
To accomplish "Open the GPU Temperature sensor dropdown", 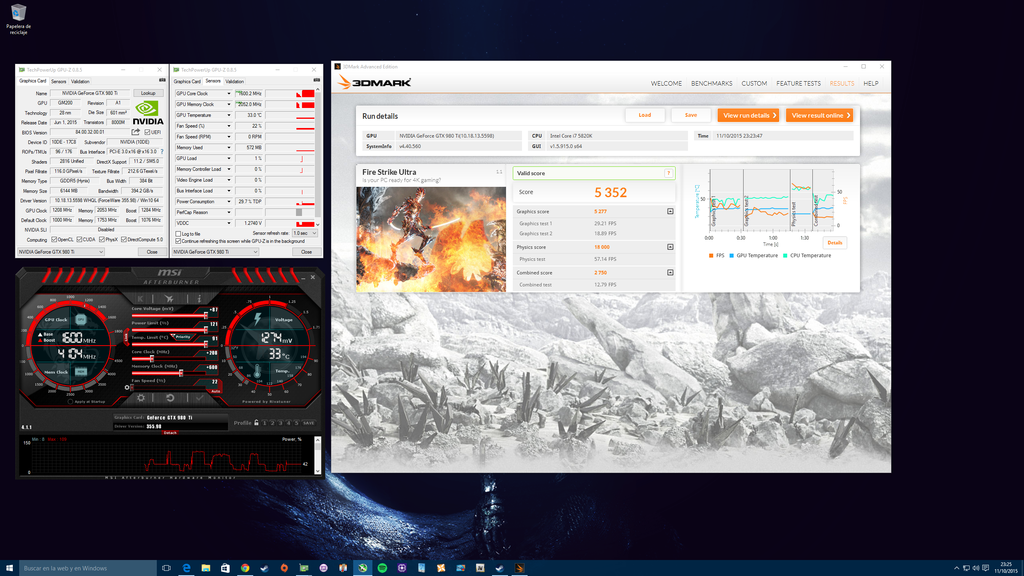I will (229, 115).
